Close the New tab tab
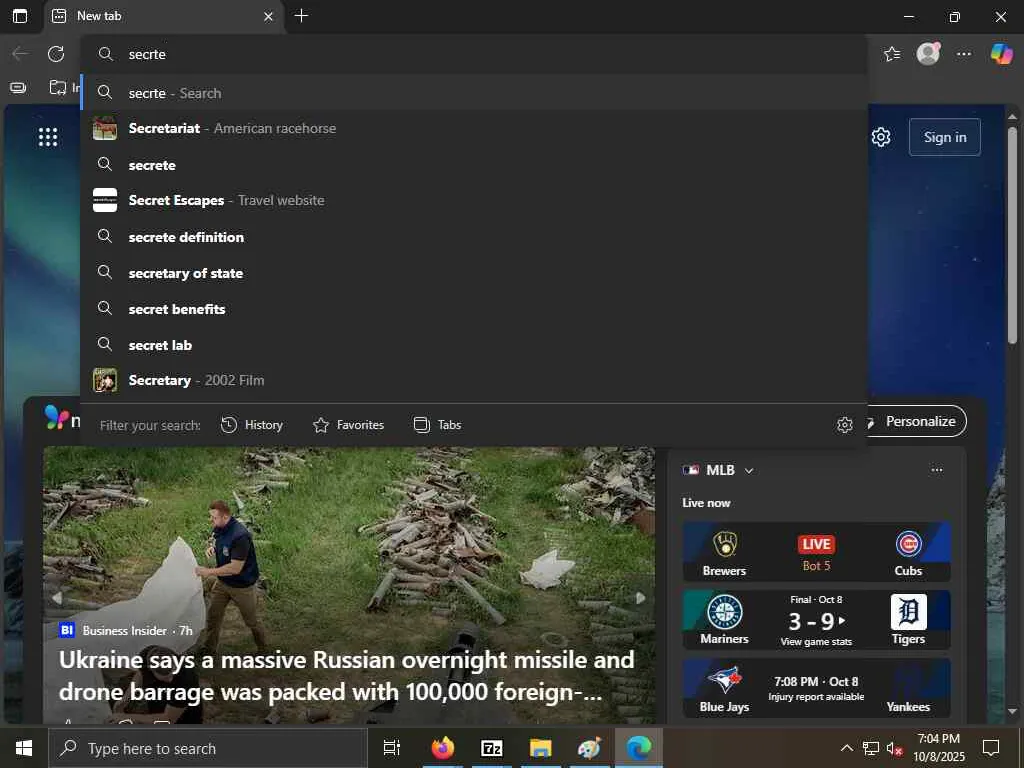1024x768 pixels. [x=268, y=17]
